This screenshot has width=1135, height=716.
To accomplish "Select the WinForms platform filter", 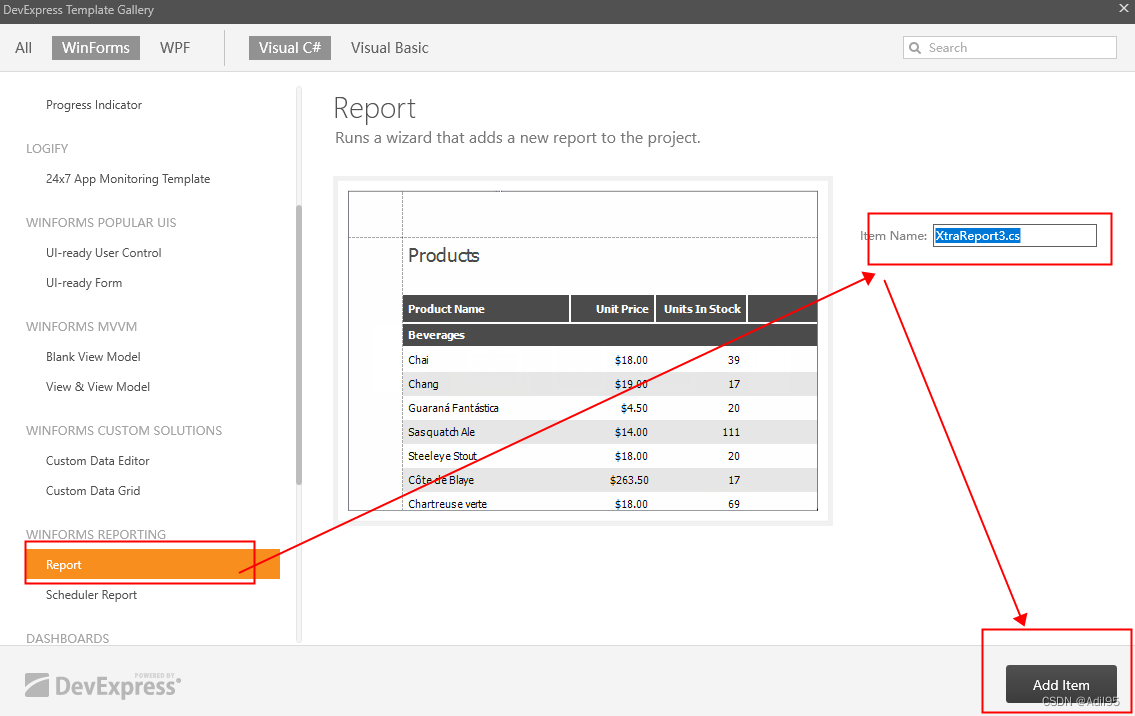I will coord(96,48).
